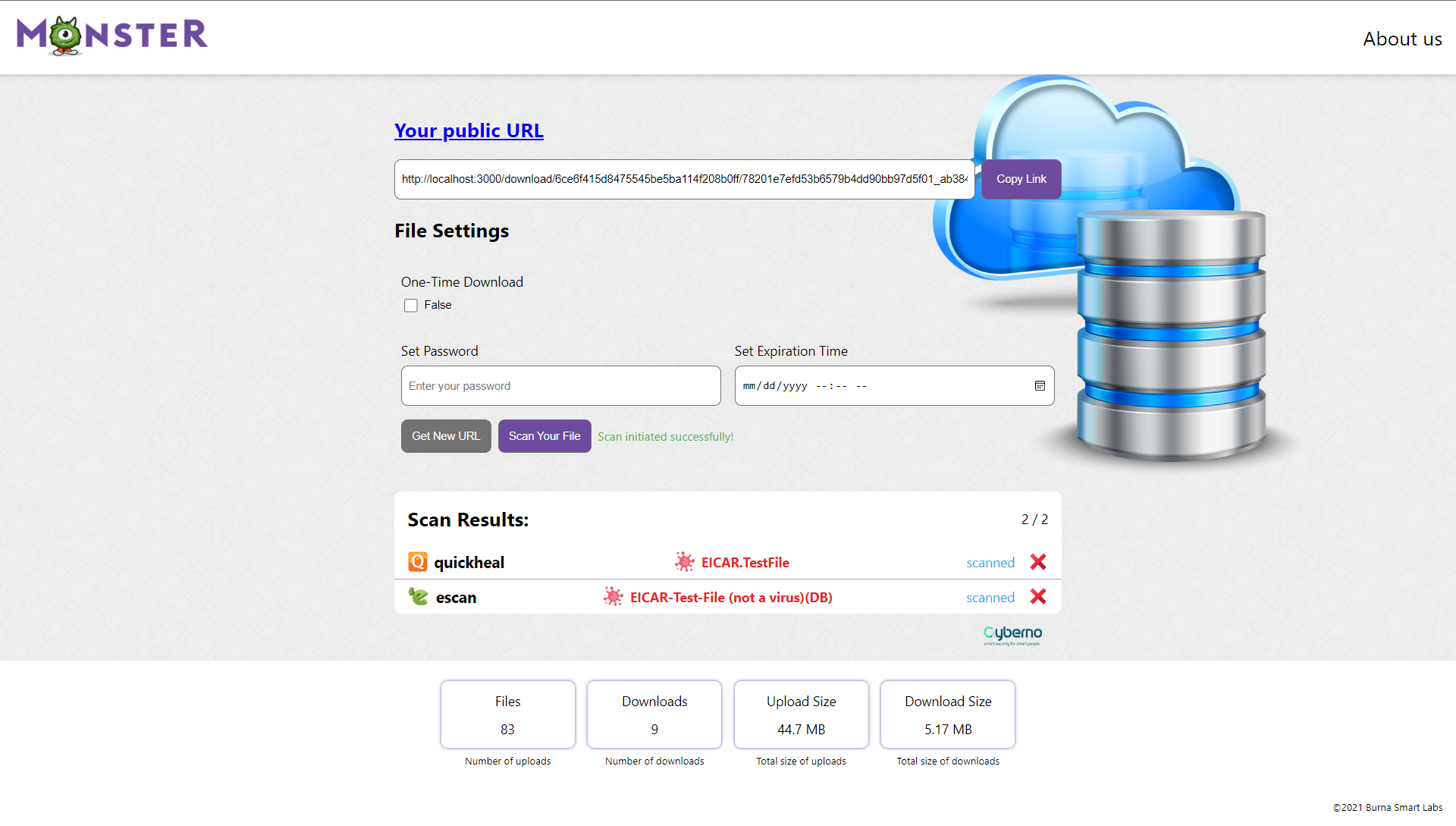Click the Cyberno logo

click(1012, 635)
